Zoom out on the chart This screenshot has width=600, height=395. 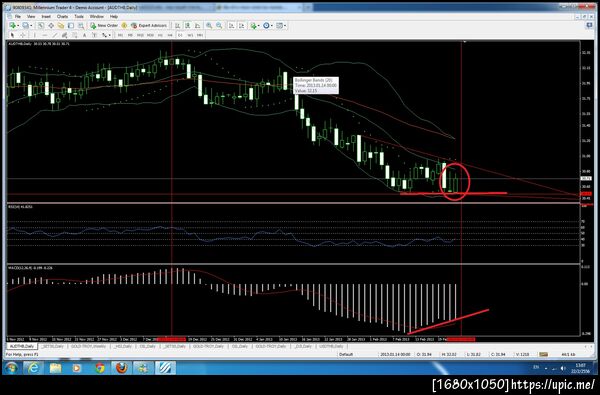point(219,25)
